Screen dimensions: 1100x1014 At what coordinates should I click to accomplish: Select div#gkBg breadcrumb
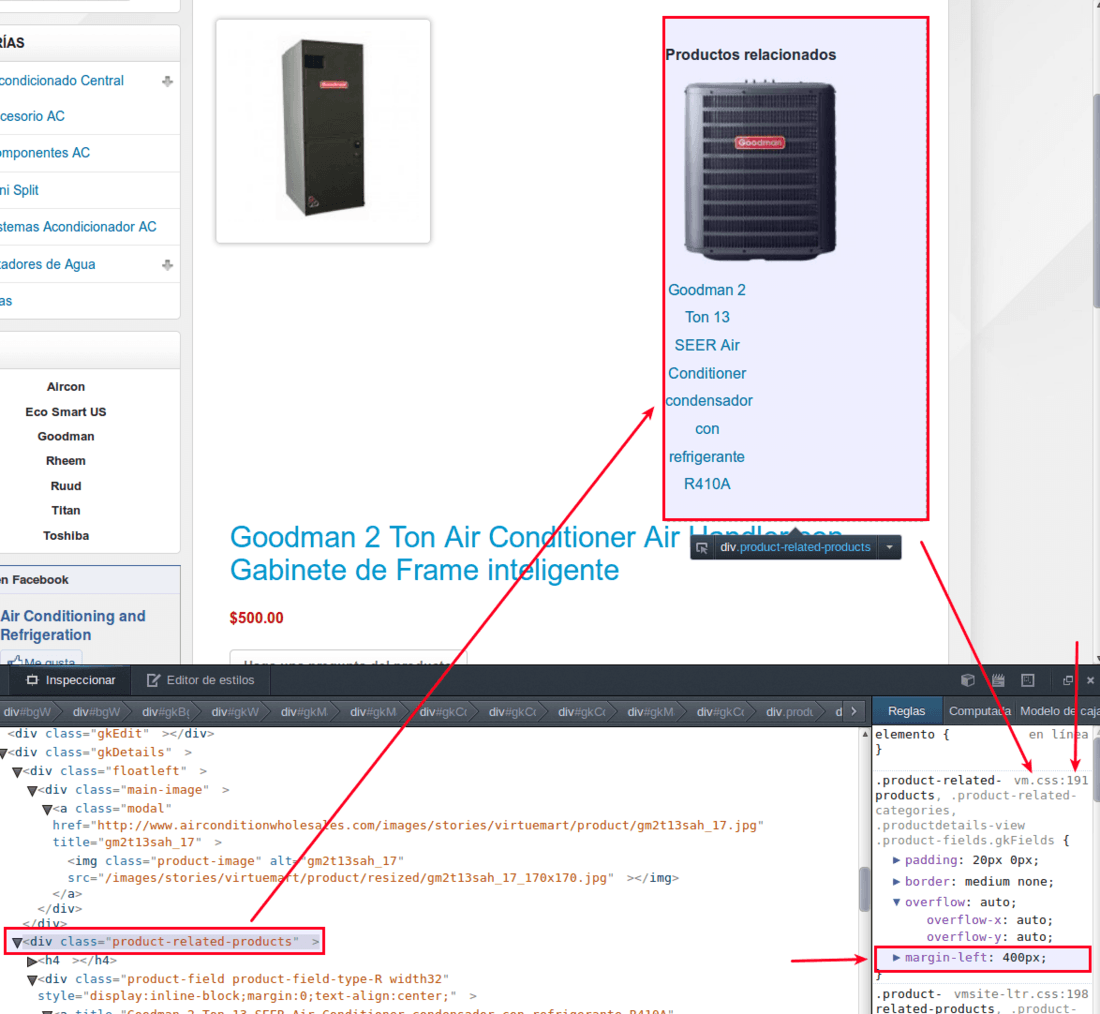(x=166, y=712)
